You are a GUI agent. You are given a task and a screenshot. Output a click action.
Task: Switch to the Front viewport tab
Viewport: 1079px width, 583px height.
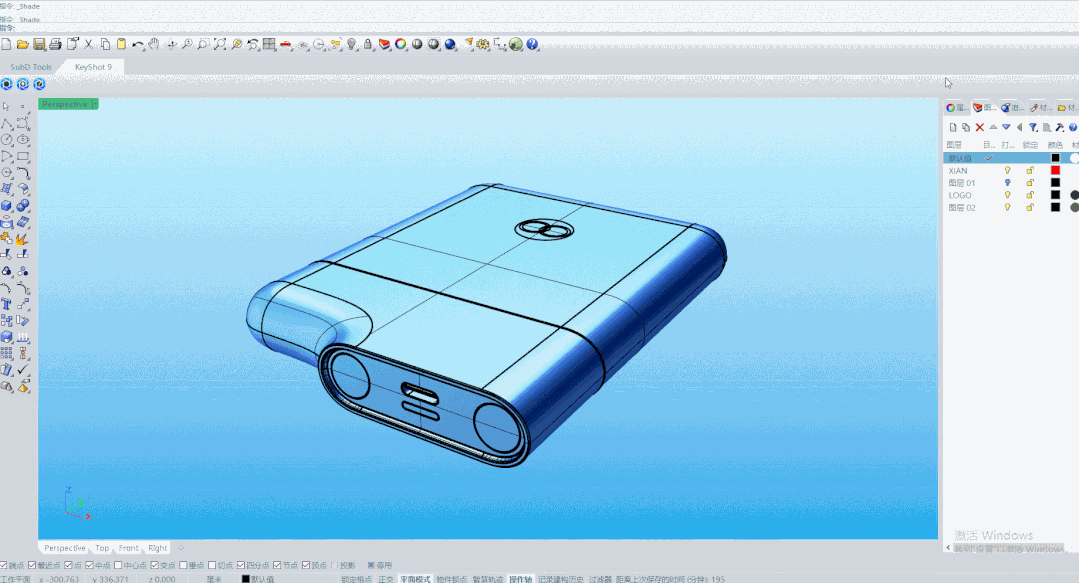click(128, 548)
